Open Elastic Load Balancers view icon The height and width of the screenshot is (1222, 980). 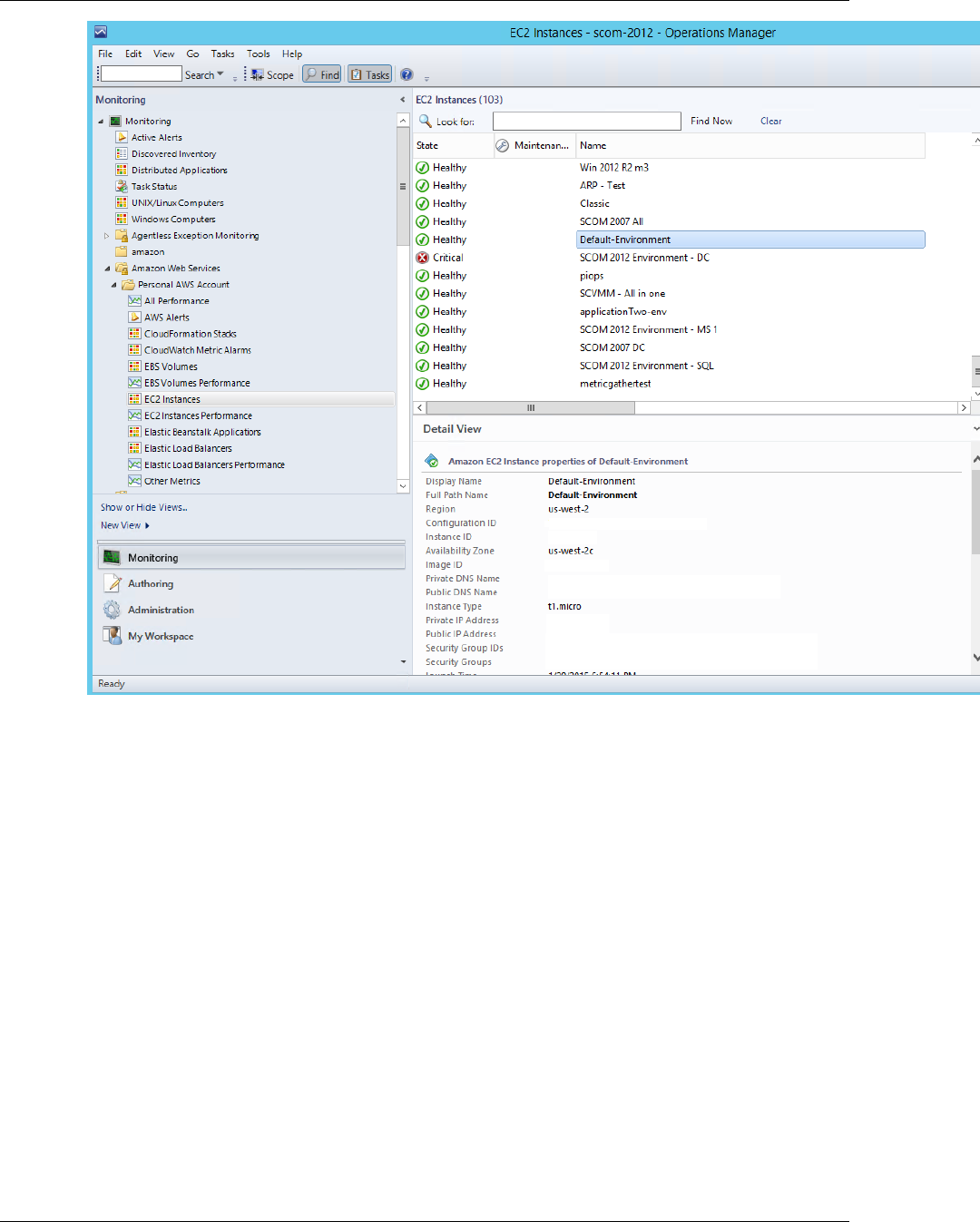click(134, 448)
